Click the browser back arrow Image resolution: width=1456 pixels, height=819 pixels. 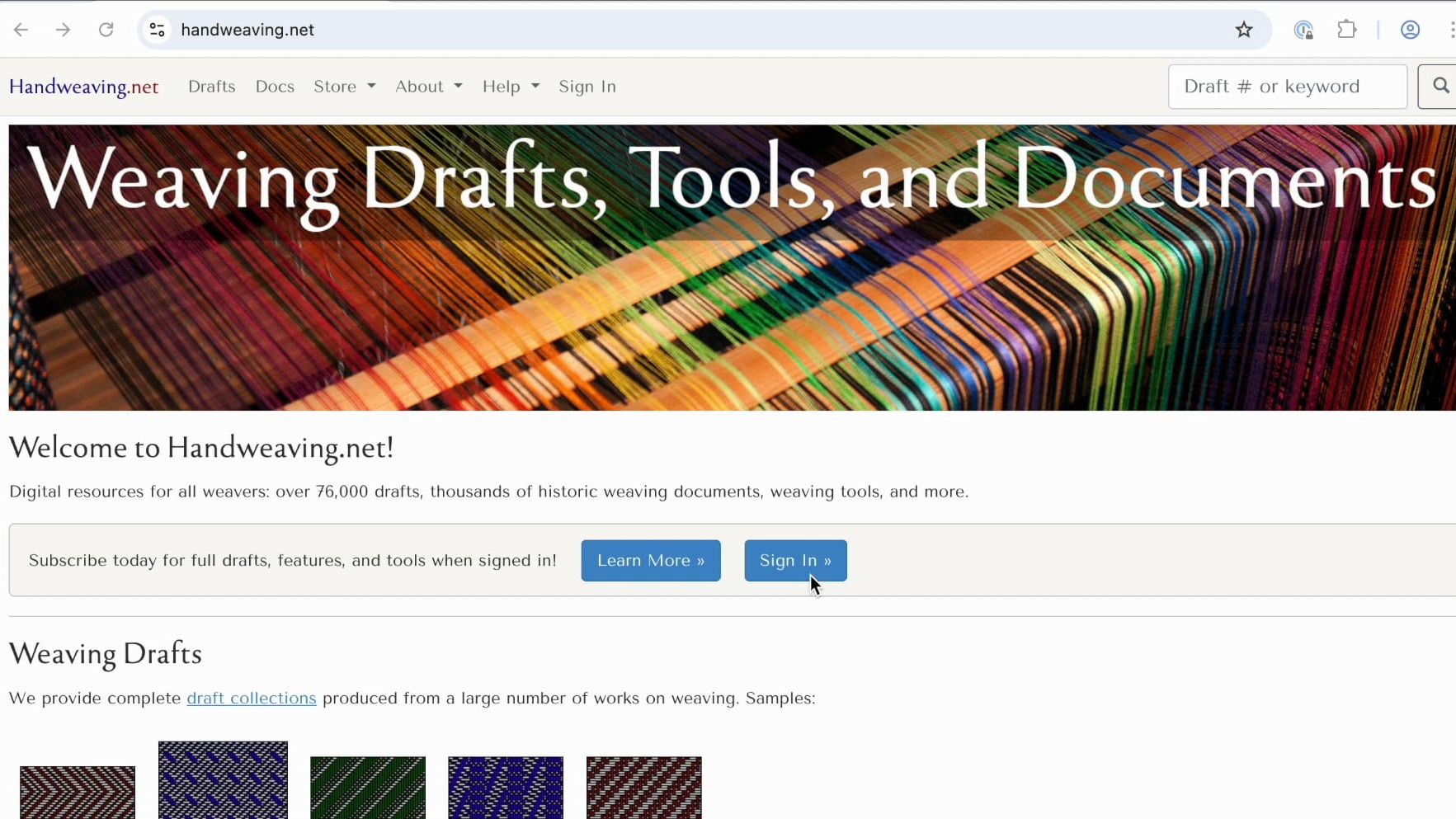pyautogui.click(x=21, y=29)
